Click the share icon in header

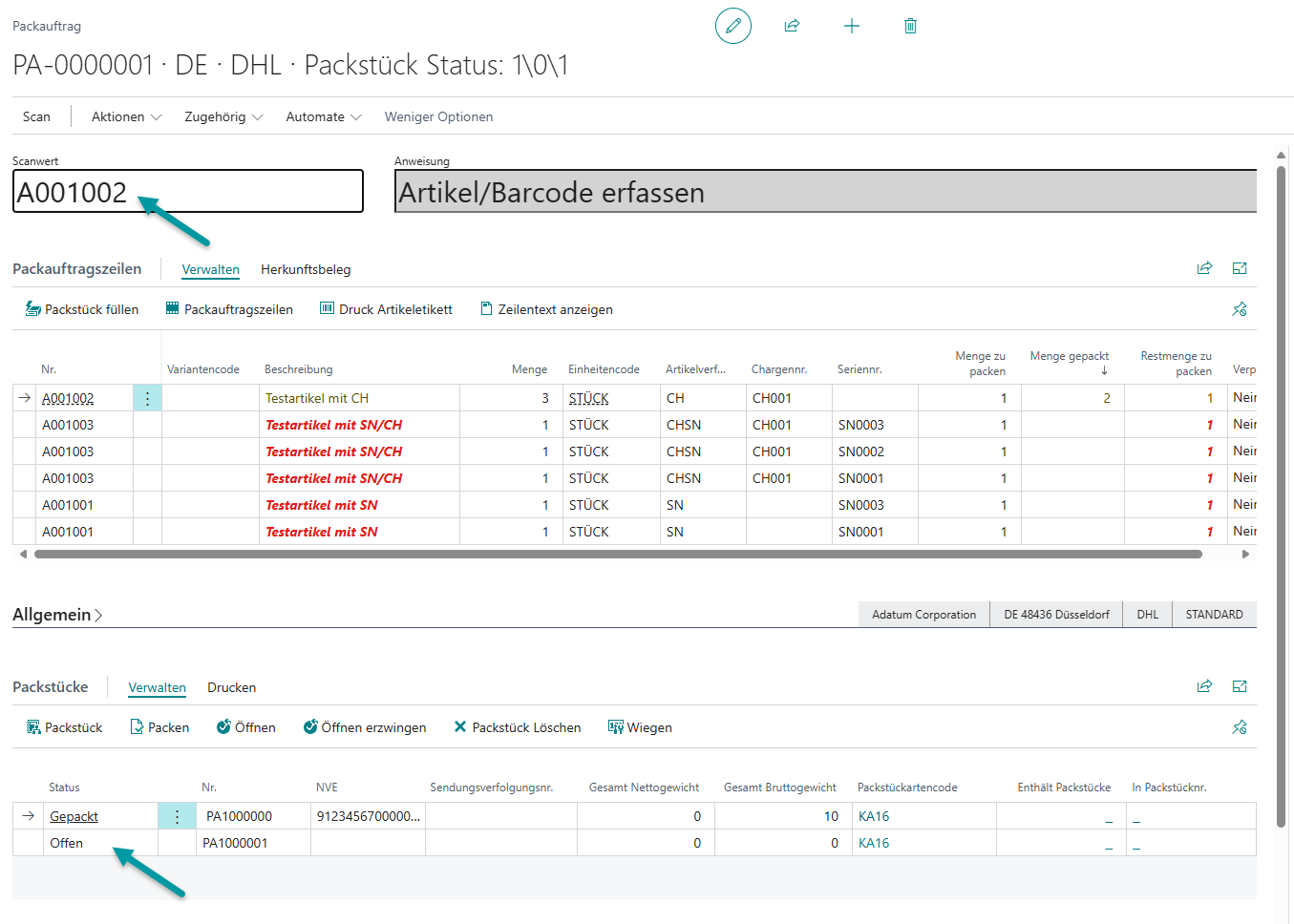pyautogui.click(x=792, y=26)
